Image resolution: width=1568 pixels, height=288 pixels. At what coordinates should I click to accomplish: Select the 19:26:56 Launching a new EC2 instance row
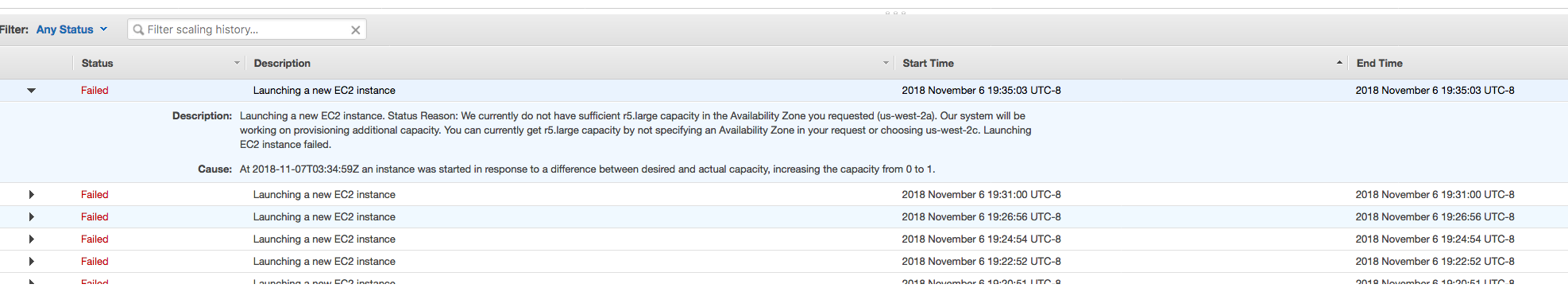(784, 217)
